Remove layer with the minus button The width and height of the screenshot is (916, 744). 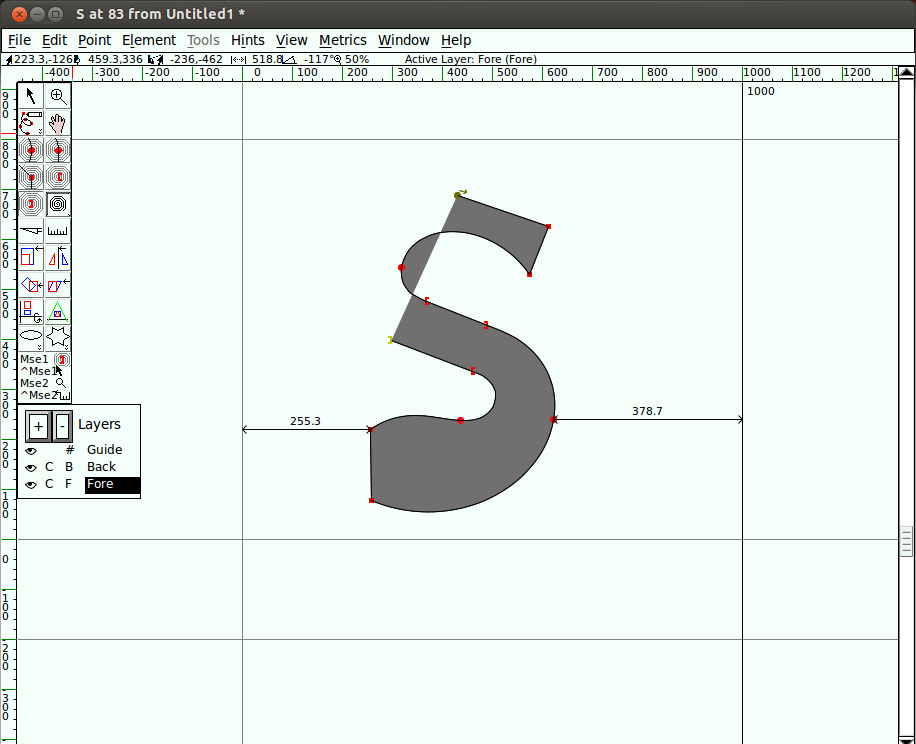coord(63,426)
